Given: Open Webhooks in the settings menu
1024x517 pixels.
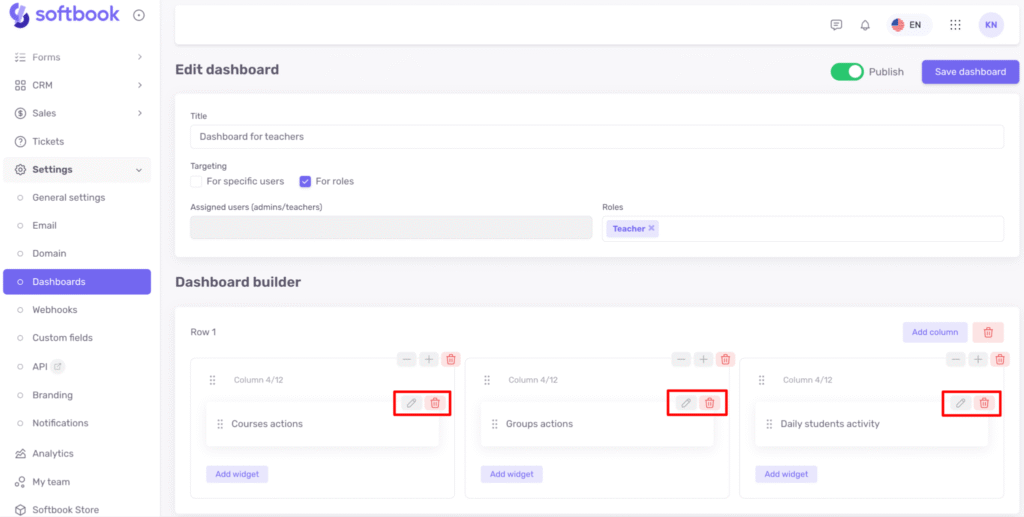Looking at the screenshot, I should 55,310.
